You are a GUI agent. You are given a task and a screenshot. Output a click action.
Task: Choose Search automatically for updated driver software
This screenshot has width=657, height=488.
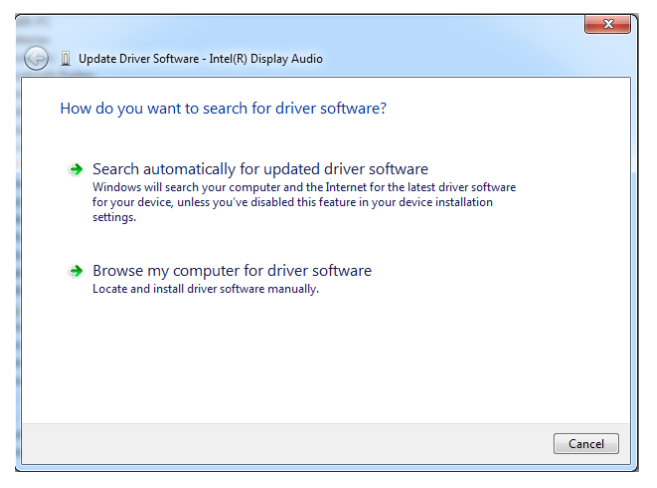260,169
